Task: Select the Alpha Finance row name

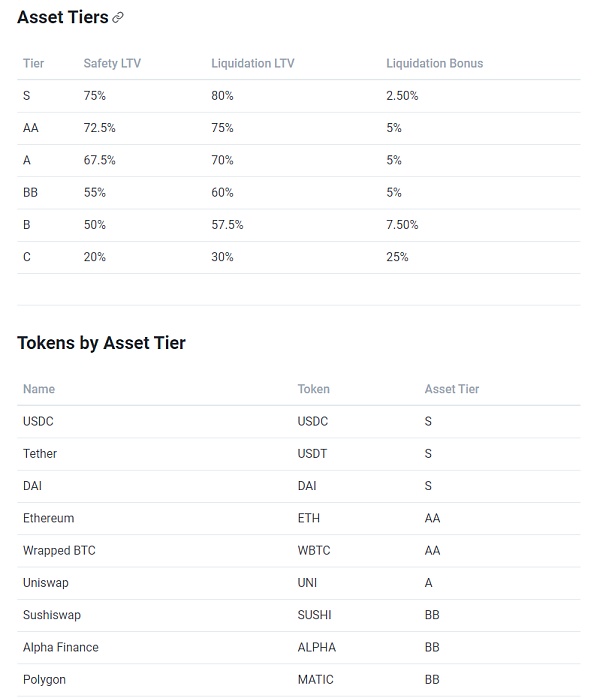Action: (61, 647)
